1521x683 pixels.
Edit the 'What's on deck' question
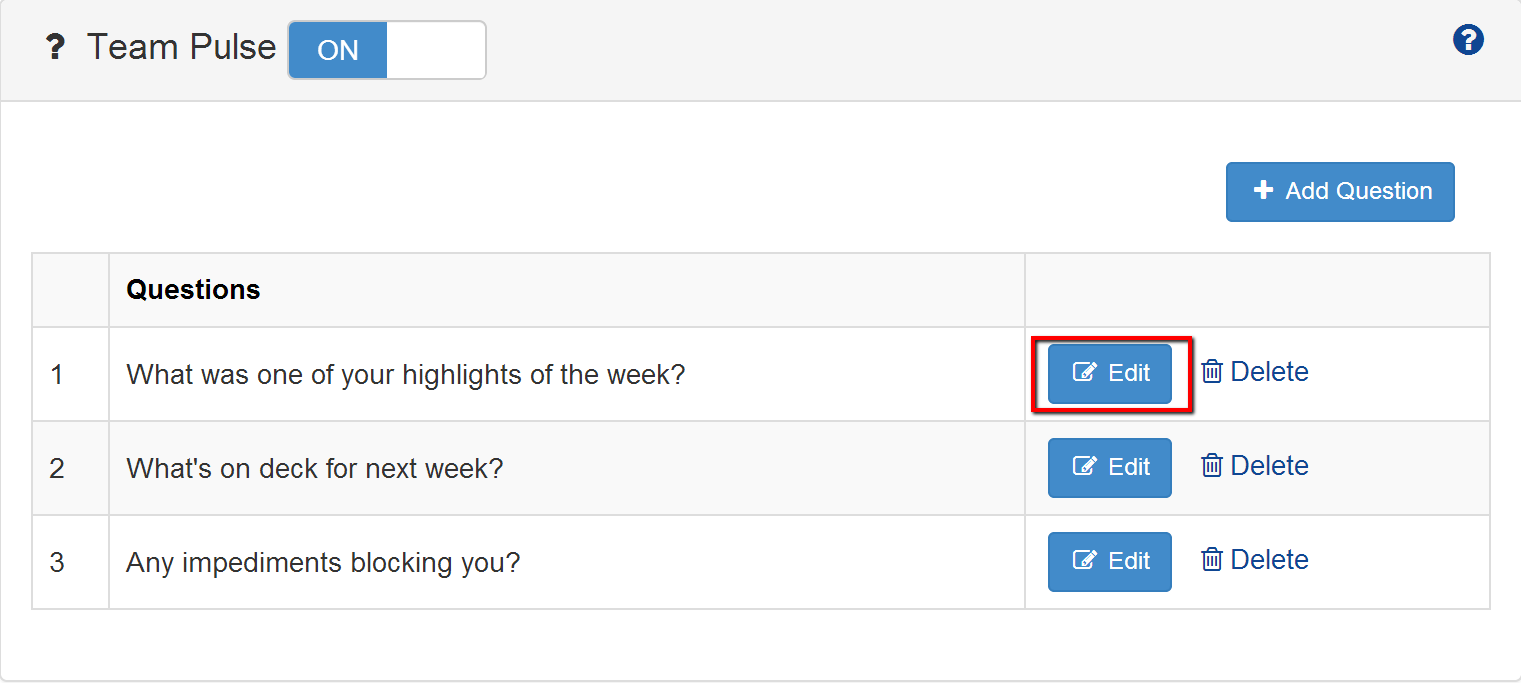(x=1110, y=467)
